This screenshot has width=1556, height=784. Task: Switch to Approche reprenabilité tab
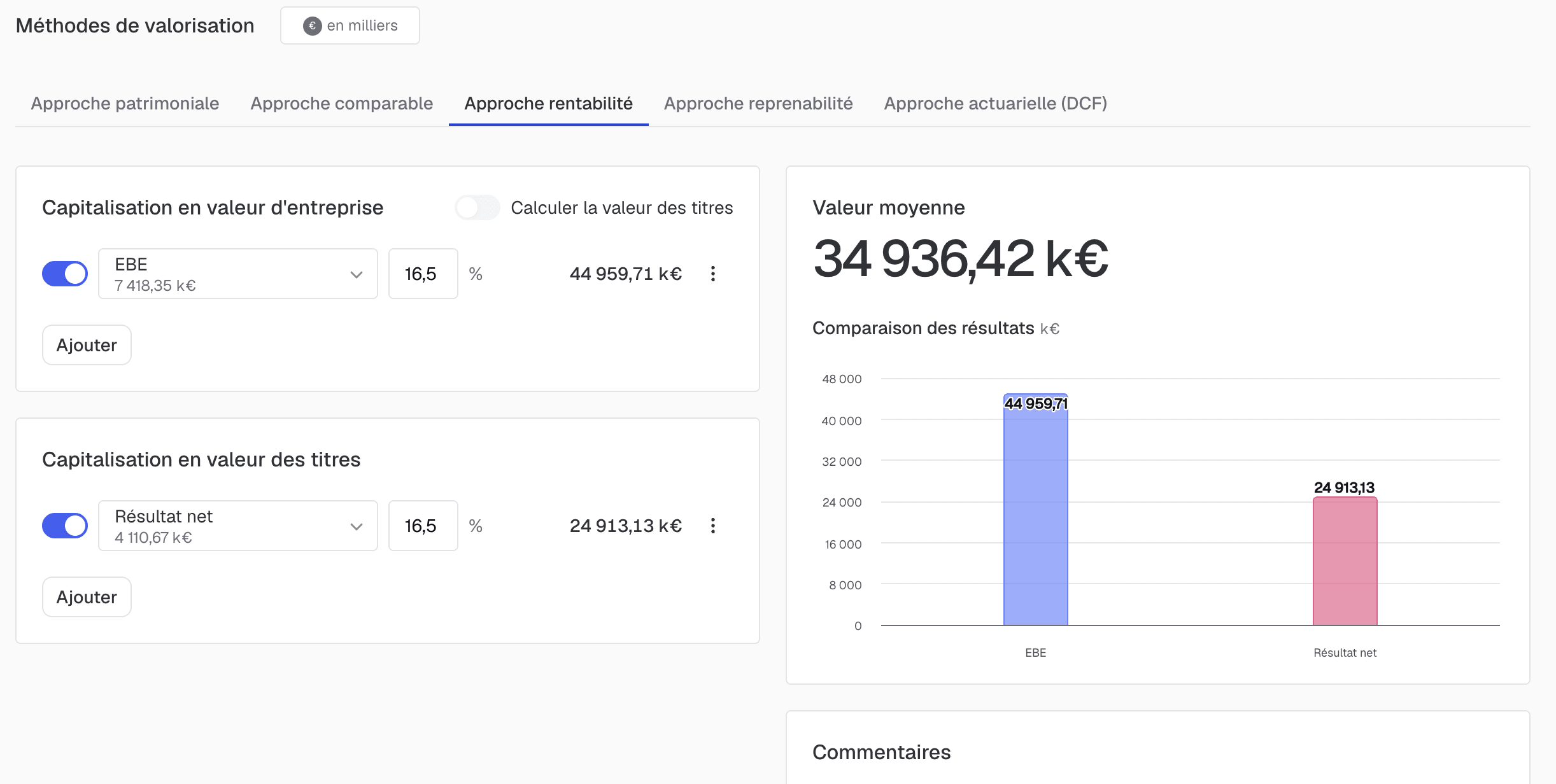coord(758,103)
